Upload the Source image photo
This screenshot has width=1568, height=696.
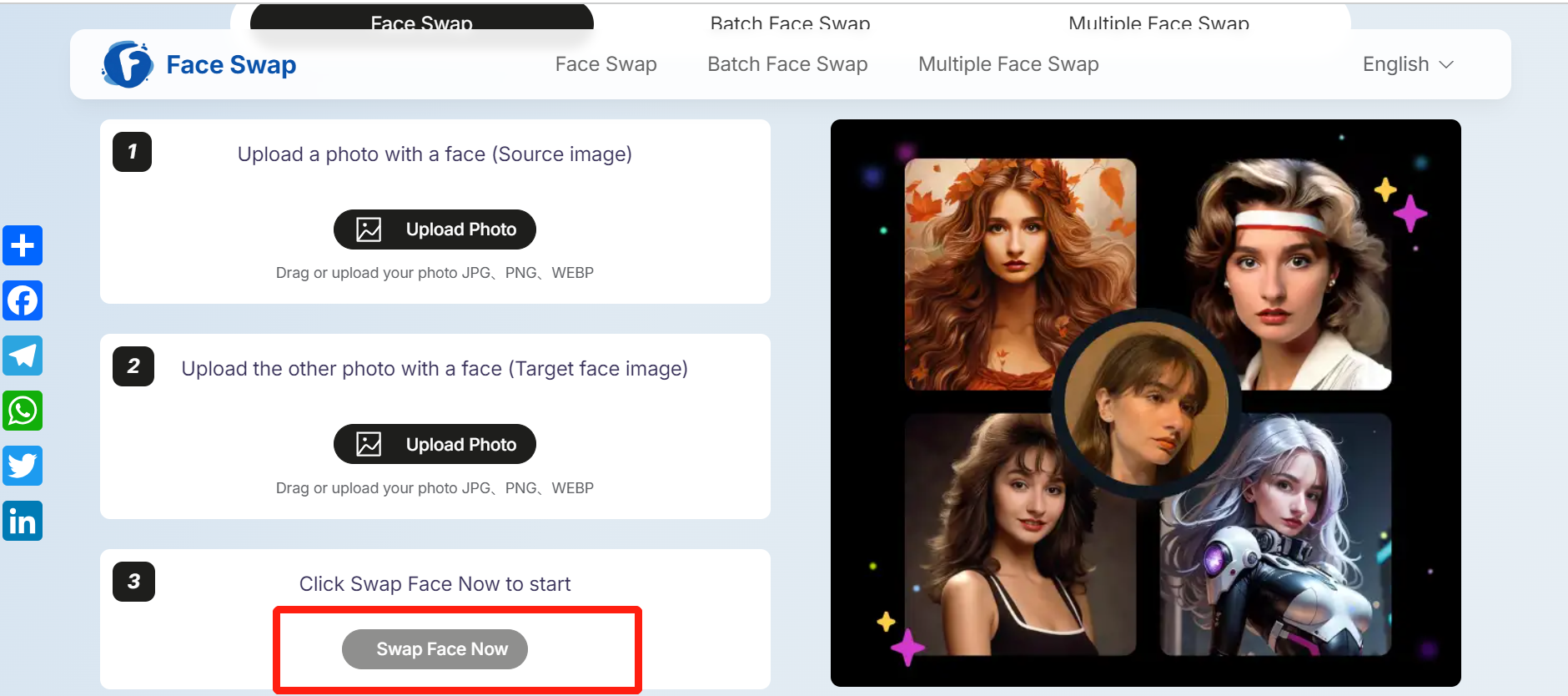coord(435,229)
